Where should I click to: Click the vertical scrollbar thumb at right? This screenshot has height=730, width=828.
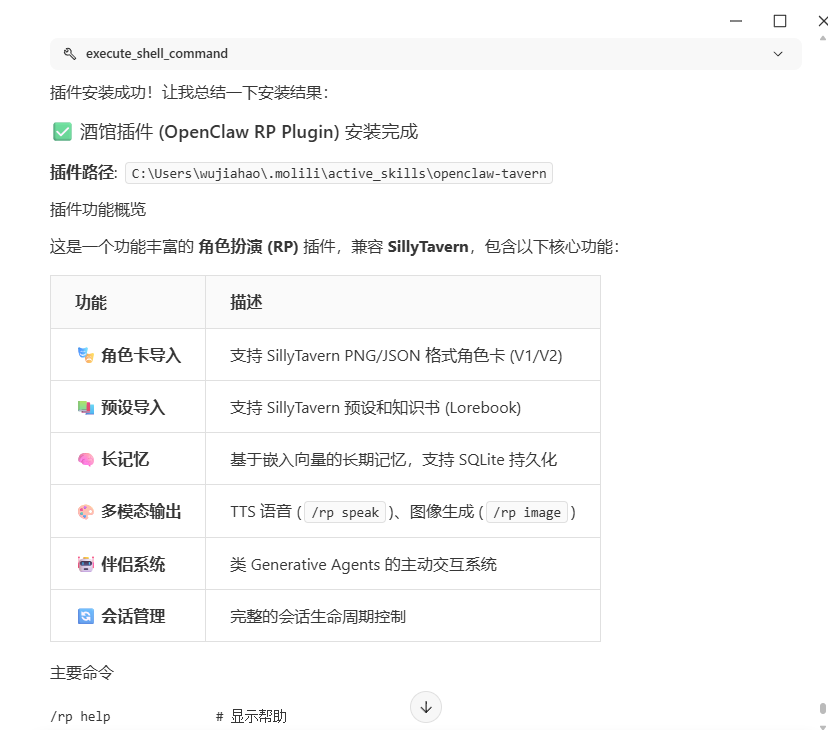pyautogui.click(x=822, y=709)
